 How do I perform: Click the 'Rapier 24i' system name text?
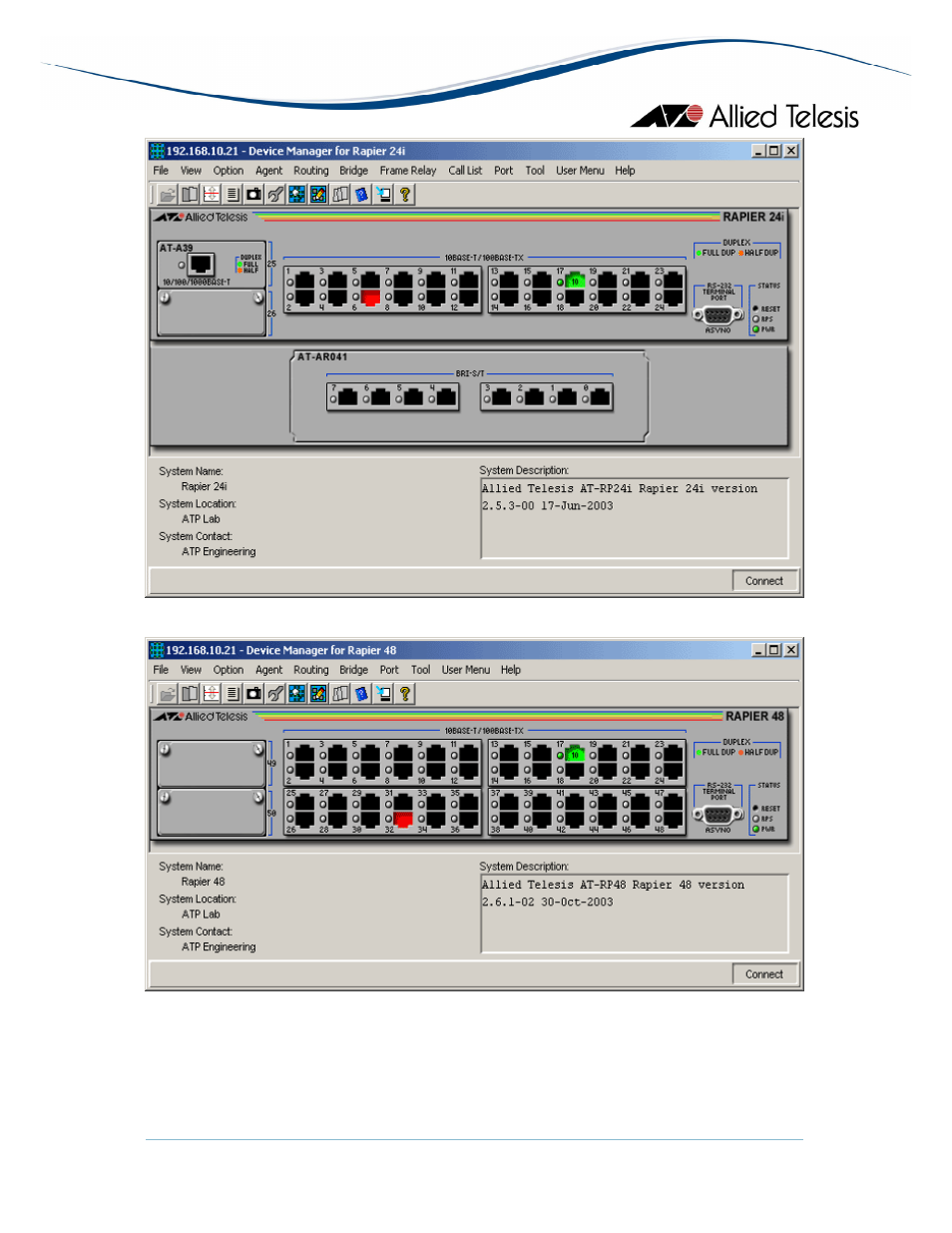pos(205,487)
